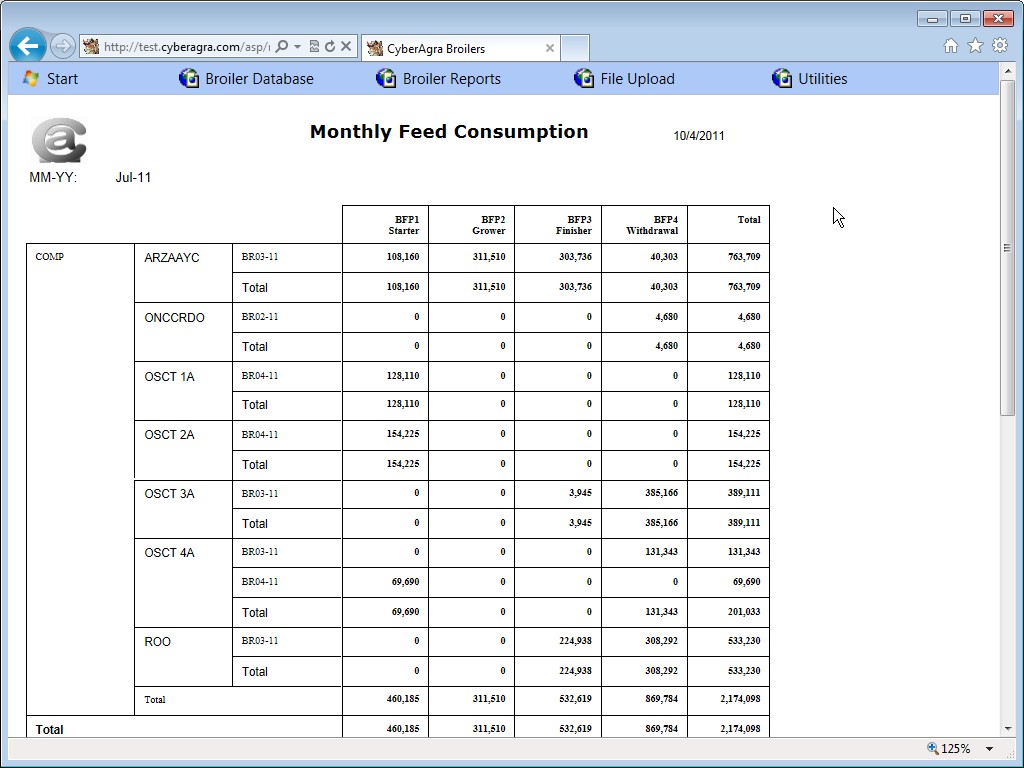The width and height of the screenshot is (1024, 768).
Task: Open the Start menu item
Action: [x=50, y=79]
